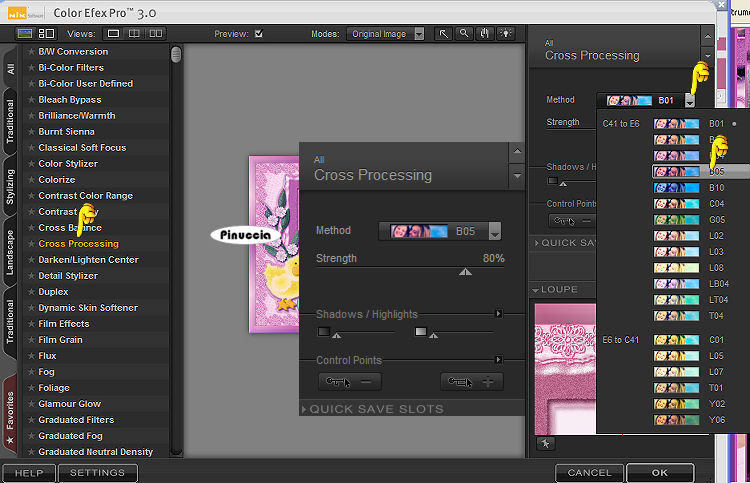750x483 pixels.
Task: Click the filter list scrollbar thumb
Action: (x=176, y=54)
